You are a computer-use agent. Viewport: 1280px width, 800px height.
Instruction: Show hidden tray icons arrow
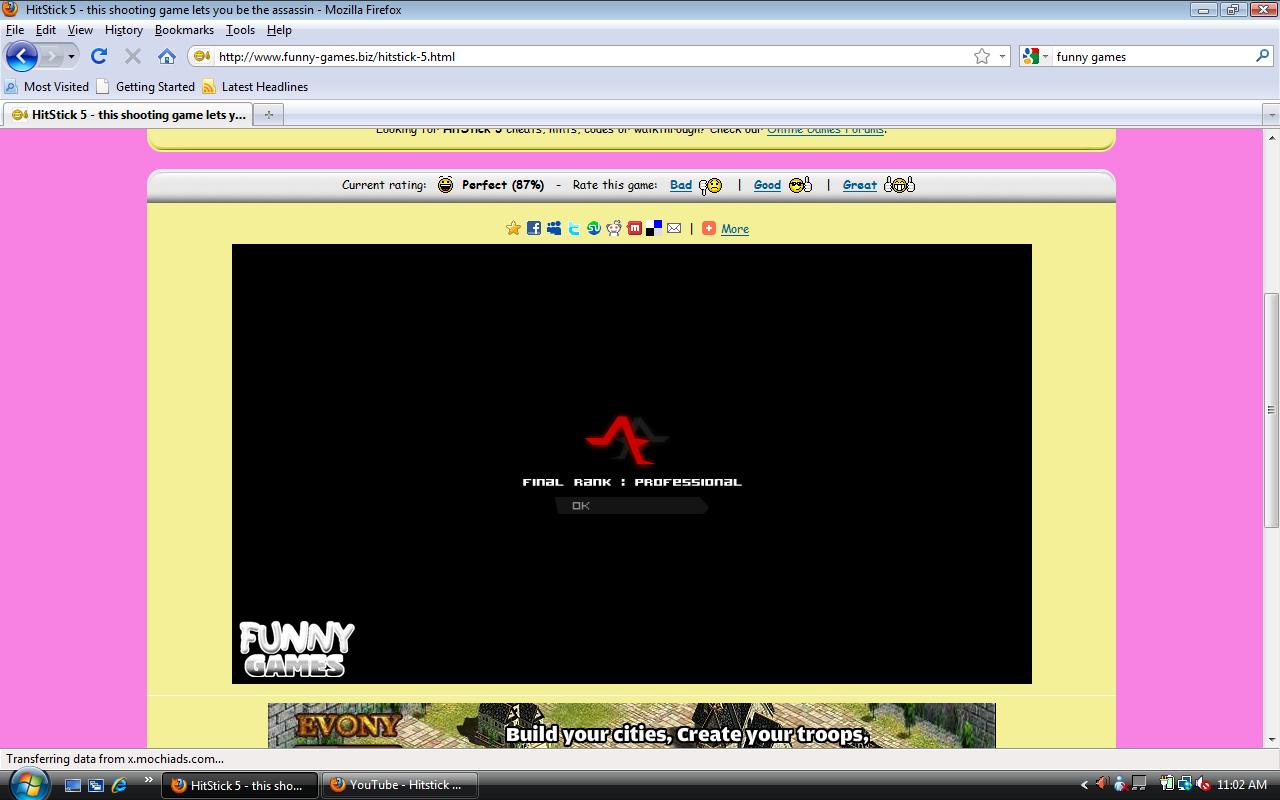point(1084,785)
